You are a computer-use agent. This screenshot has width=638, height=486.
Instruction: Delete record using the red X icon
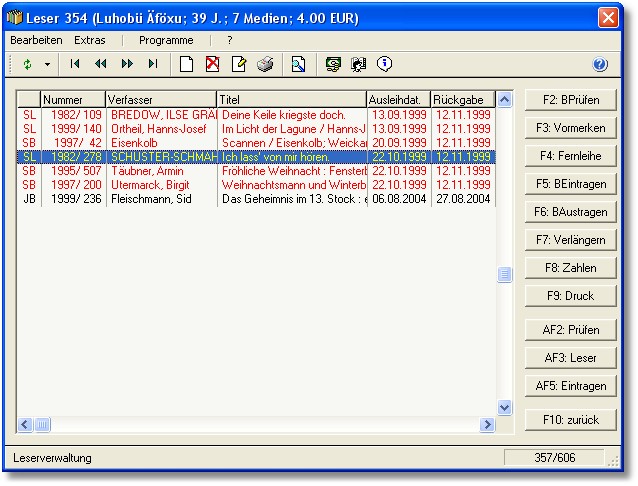212,64
